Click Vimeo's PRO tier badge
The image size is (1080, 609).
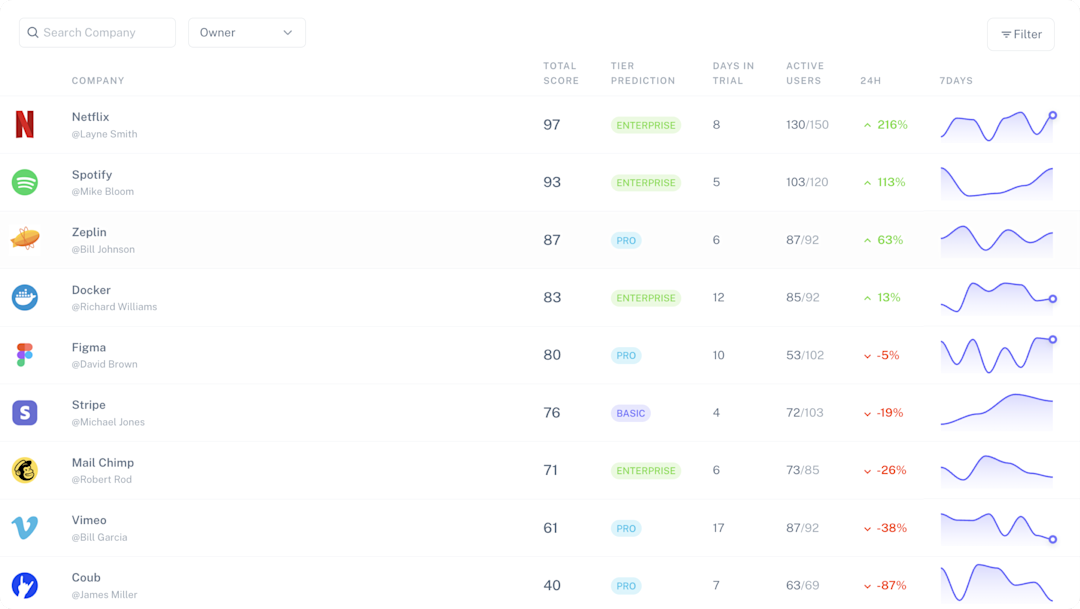click(626, 528)
